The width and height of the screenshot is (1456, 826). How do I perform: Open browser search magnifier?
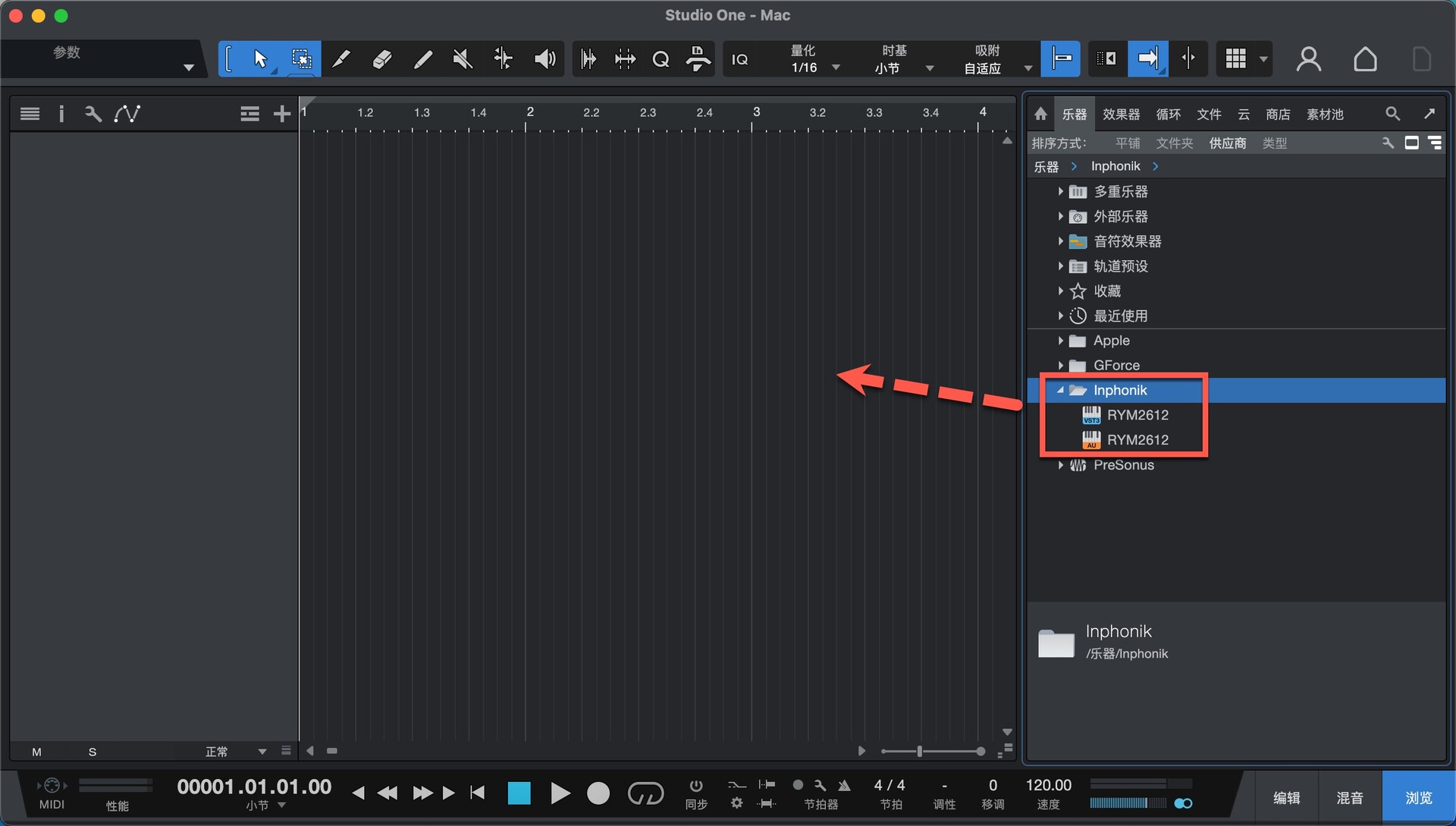pyautogui.click(x=1392, y=114)
